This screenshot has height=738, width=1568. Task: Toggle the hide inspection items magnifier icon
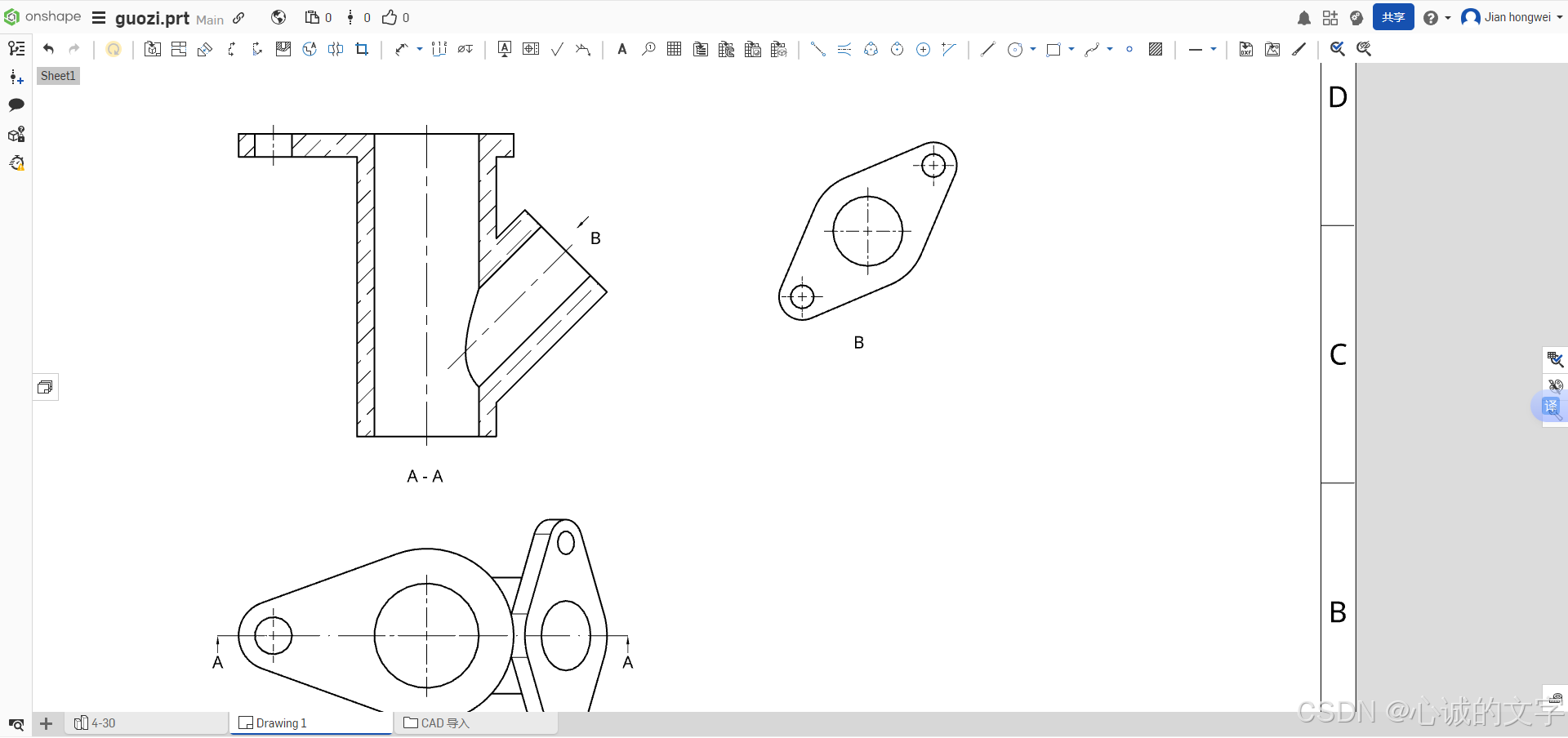pos(1364,49)
